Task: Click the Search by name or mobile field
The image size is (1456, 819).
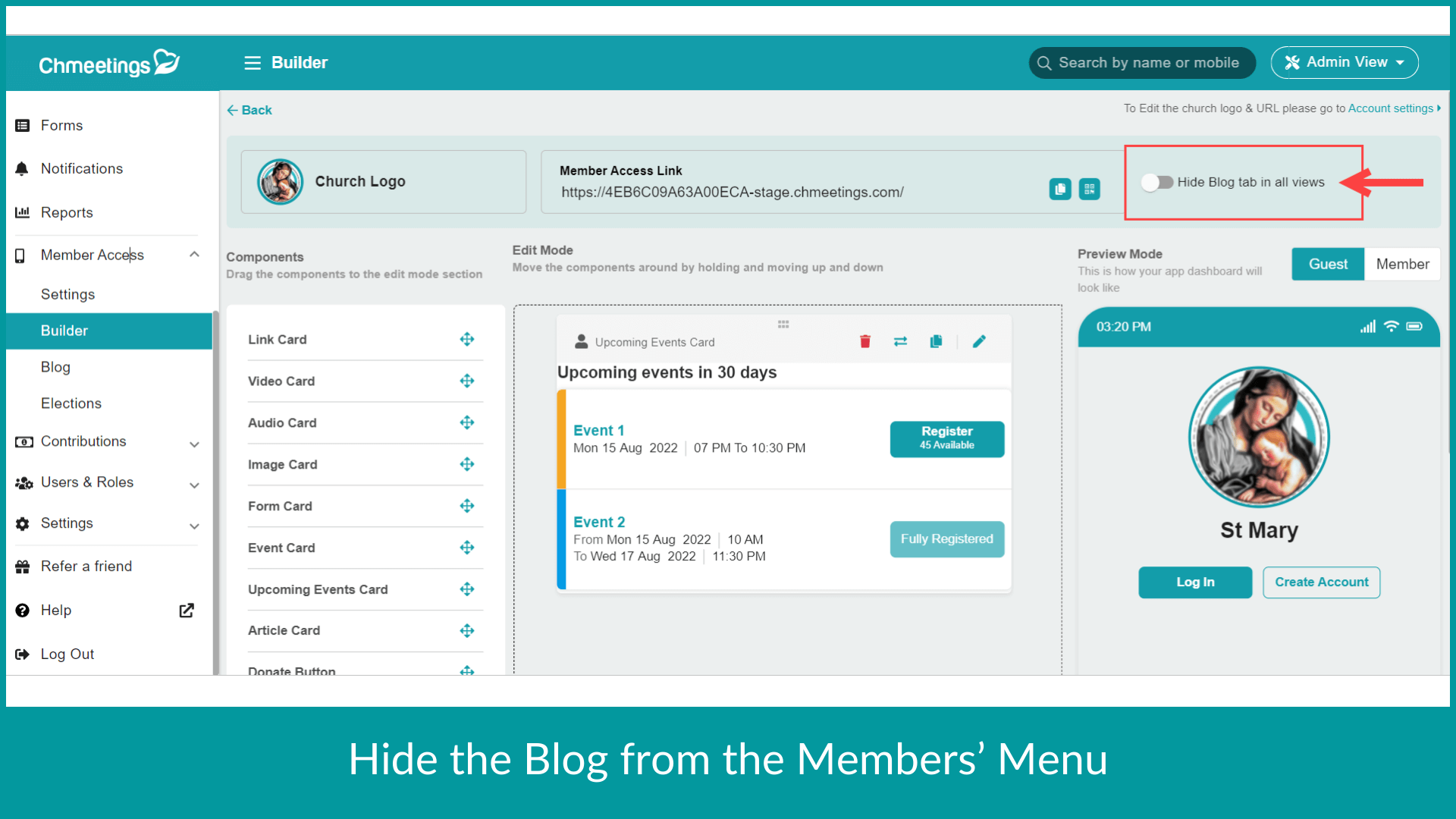Action: (1142, 63)
